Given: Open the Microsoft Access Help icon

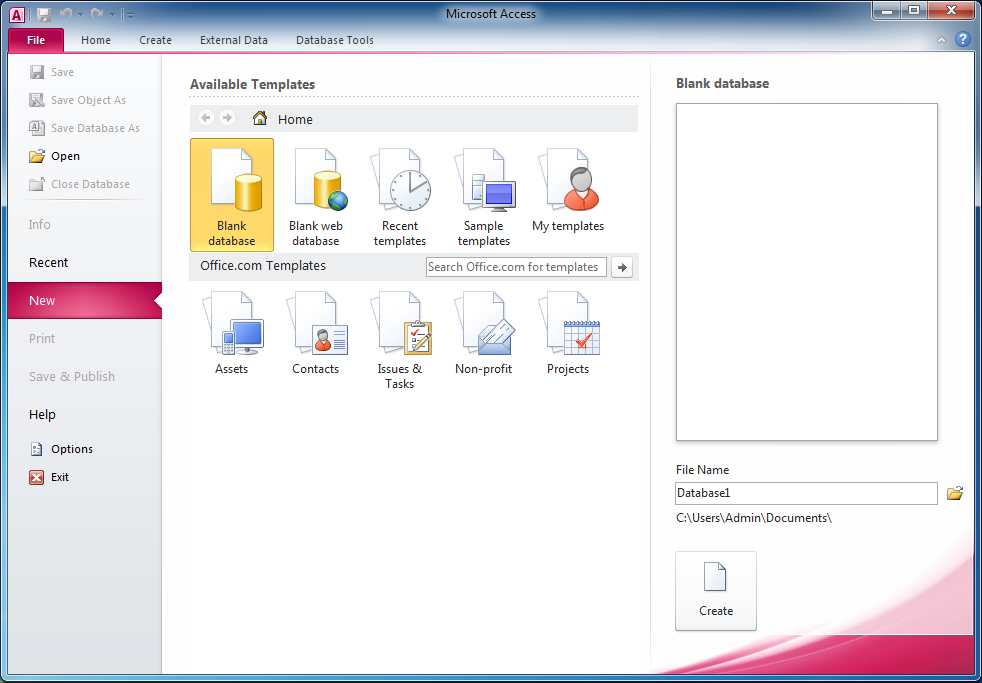Looking at the screenshot, I should click(963, 40).
